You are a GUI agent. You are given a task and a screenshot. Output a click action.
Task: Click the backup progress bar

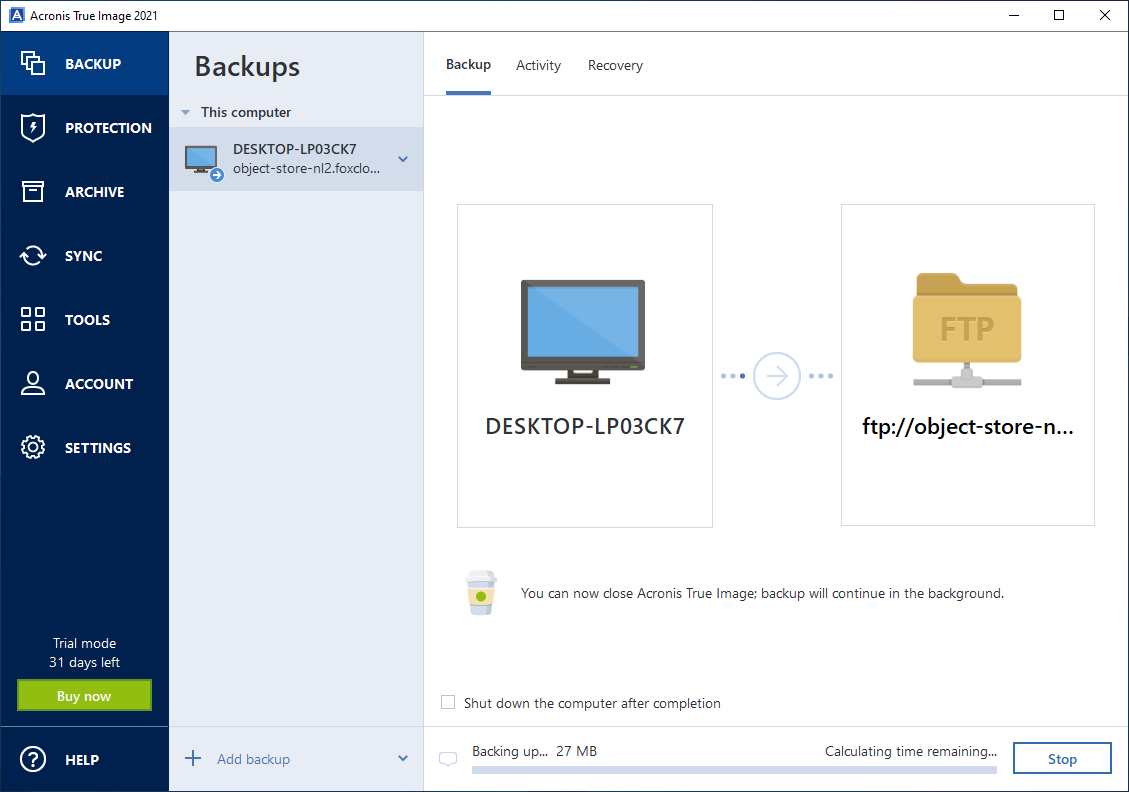[734, 770]
